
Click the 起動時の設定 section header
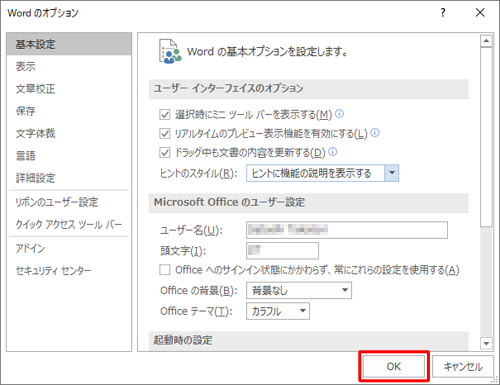click(309, 341)
